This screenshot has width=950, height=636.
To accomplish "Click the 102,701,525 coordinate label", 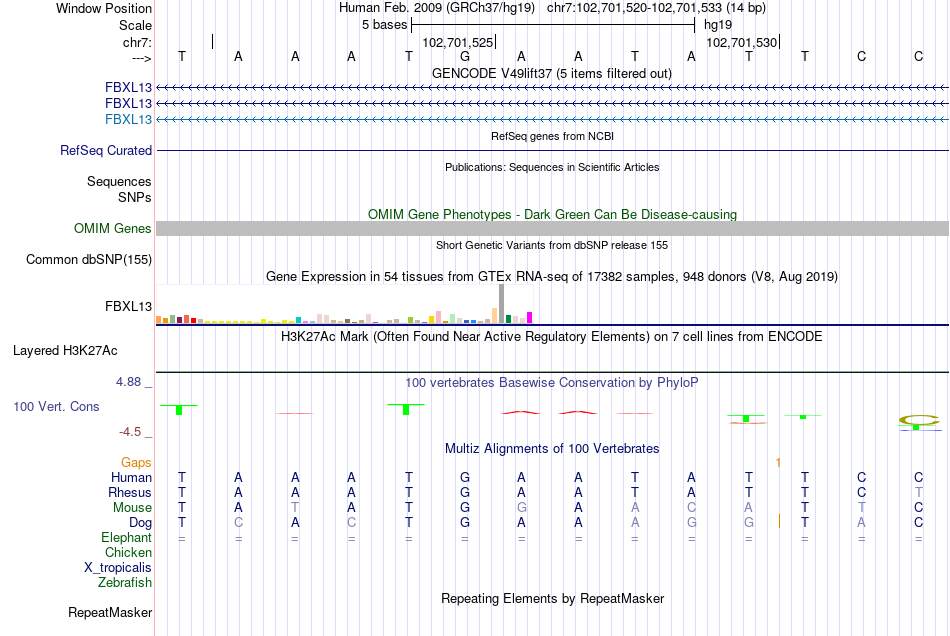I will click(x=457, y=42).
